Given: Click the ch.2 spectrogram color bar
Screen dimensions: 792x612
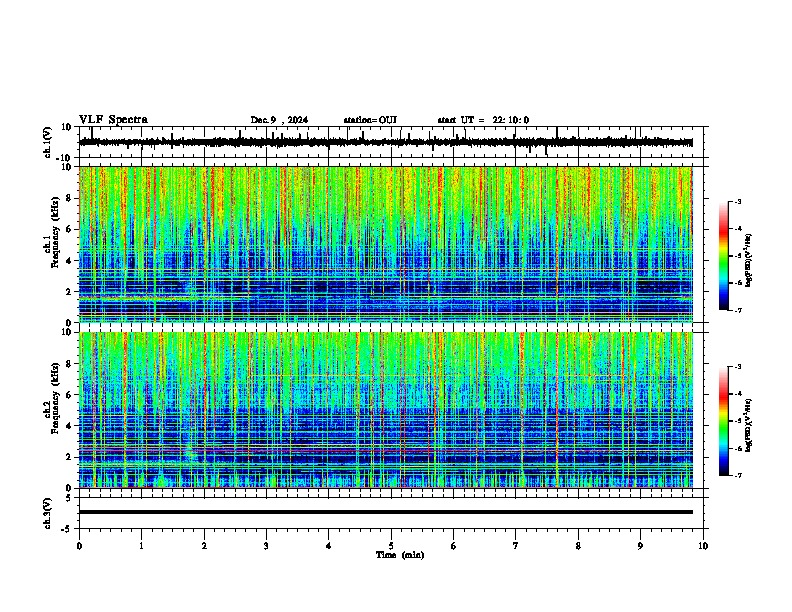Looking at the screenshot, I should (724, 421).
